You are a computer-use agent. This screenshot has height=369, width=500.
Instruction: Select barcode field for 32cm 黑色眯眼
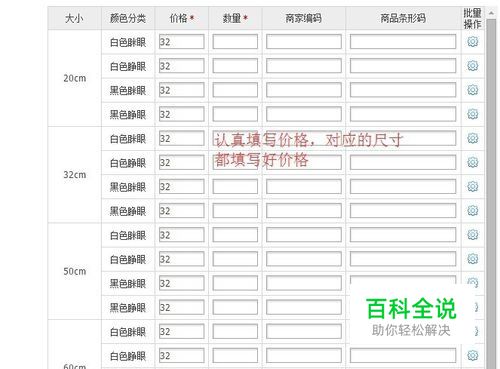point(403,187)
